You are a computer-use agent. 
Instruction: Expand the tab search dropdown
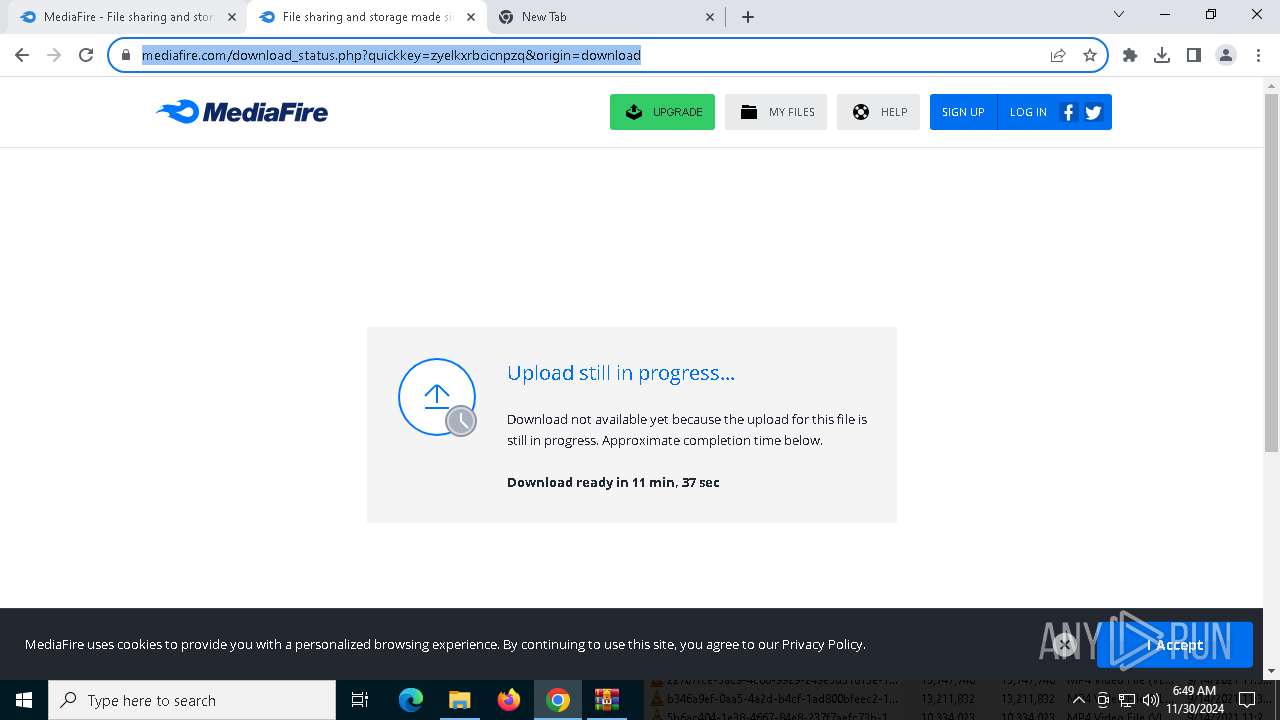1119,15
